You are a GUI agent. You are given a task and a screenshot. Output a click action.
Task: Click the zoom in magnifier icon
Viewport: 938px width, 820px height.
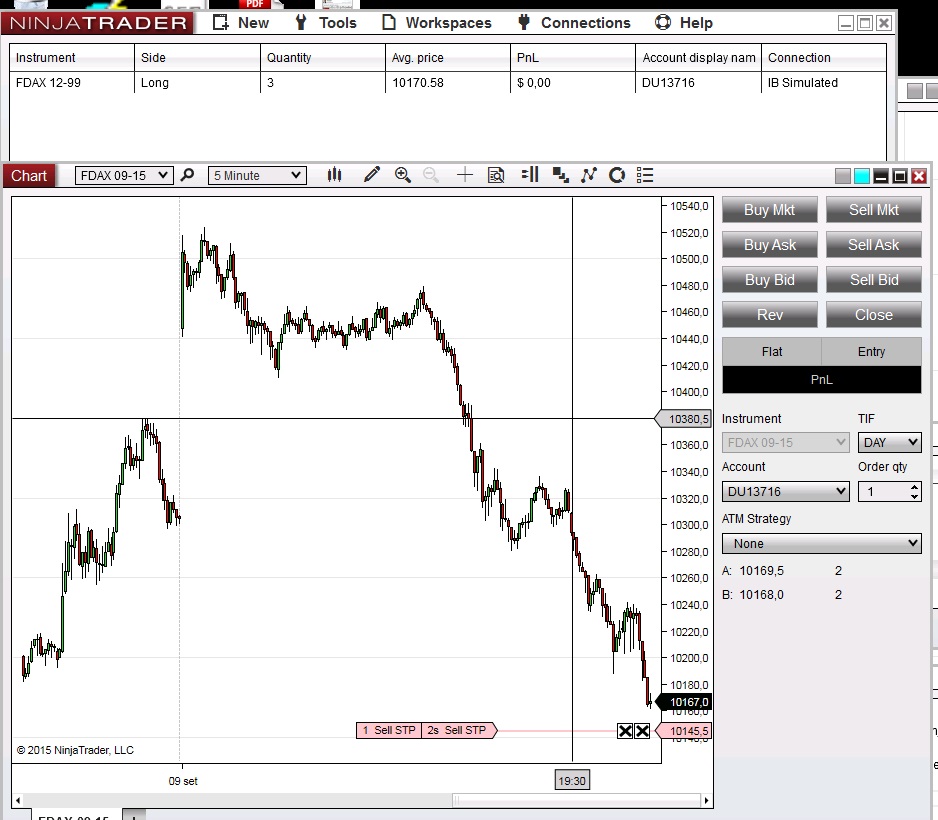pyautogui.click(x=403, y=175)
